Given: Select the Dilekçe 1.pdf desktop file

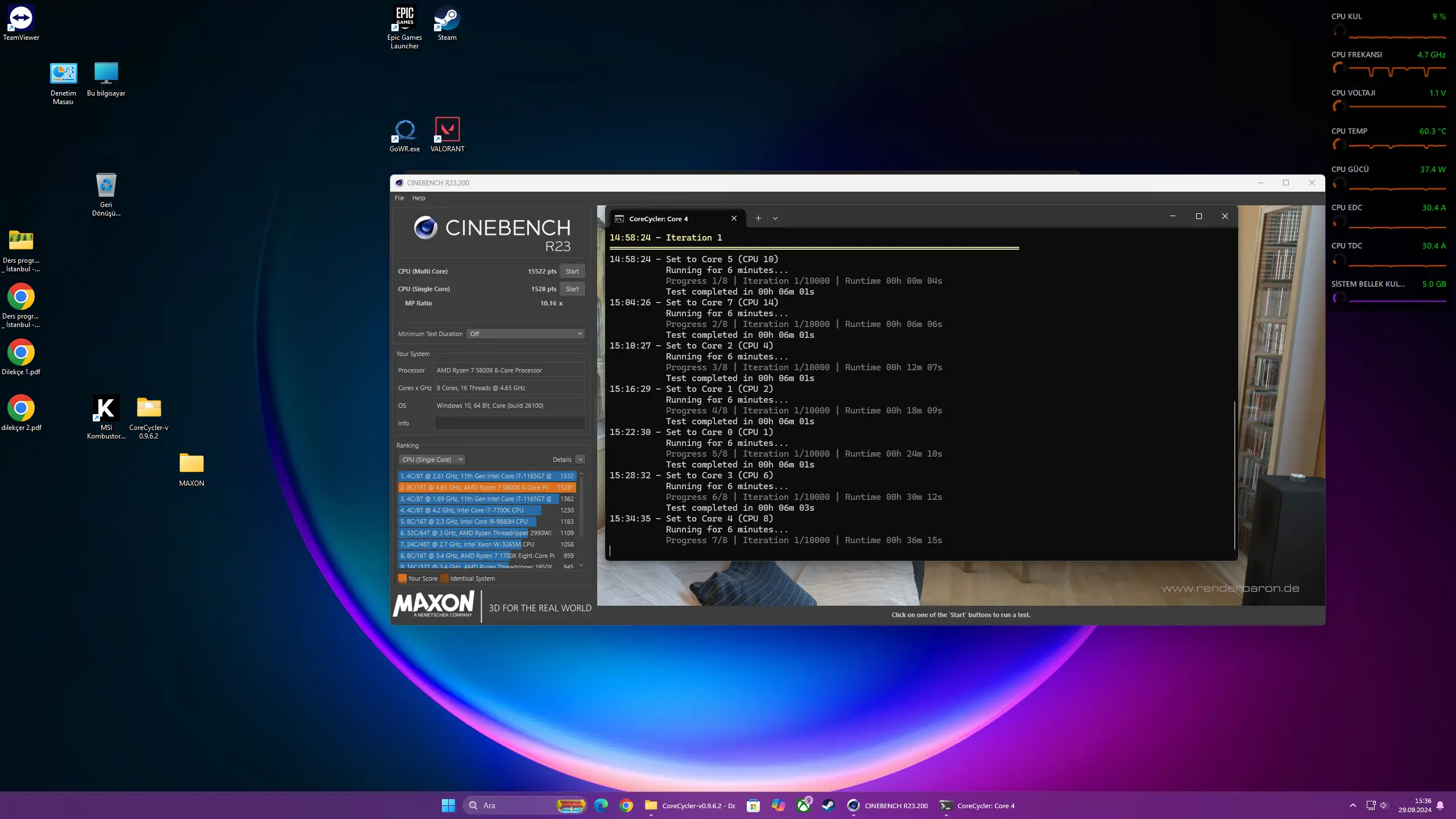Looking at the screenshot, I should [x=21, y=357].
